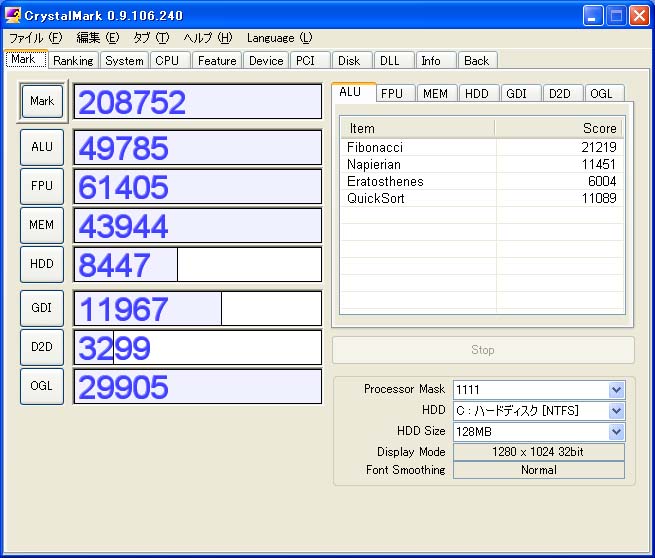Select ALU details tab in results panel
This screenshot has height=558, width=655.
(x=354, y=92)
